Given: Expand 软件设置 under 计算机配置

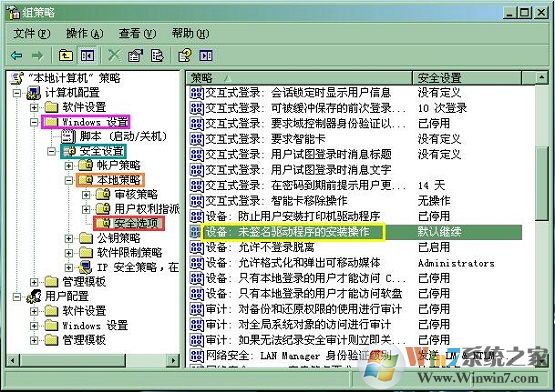Looking at the screenshot, I should coord(34,107).
